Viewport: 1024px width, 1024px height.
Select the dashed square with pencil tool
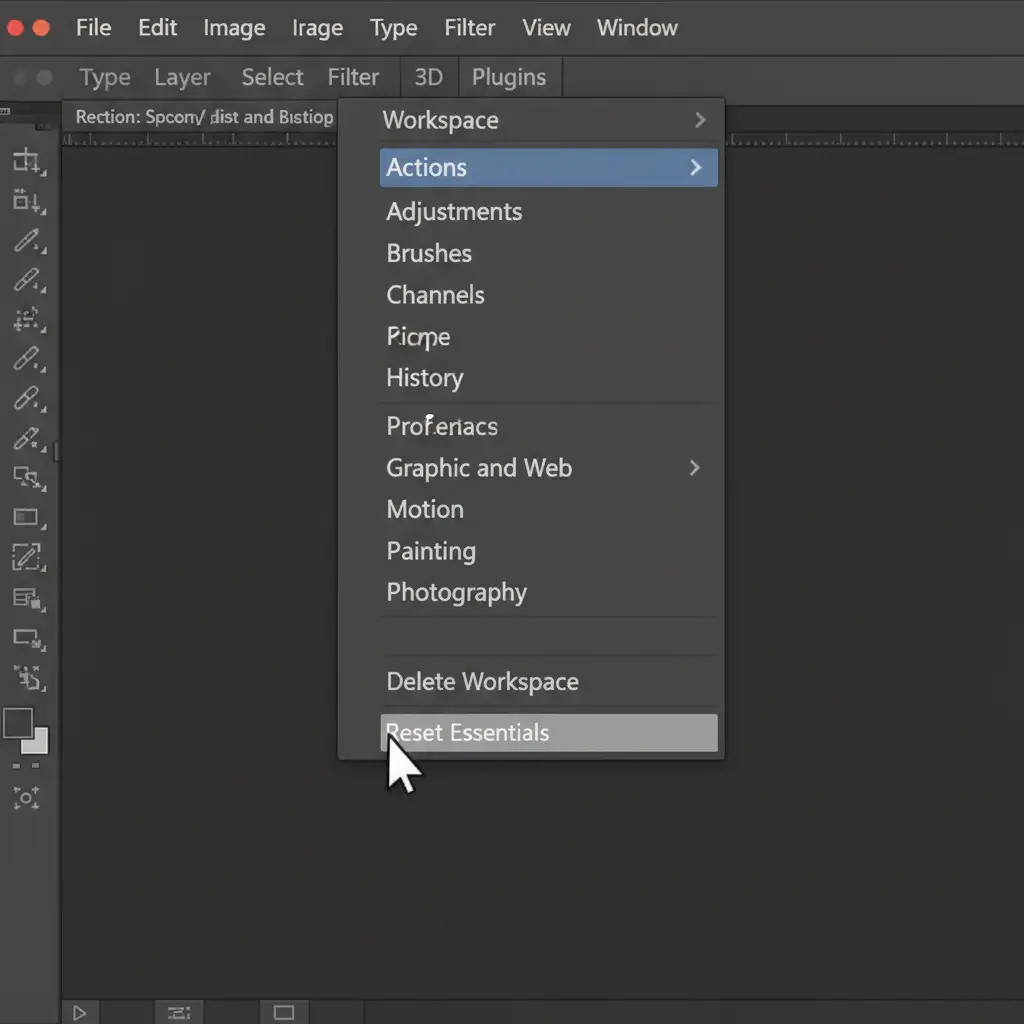coord(26,557)
